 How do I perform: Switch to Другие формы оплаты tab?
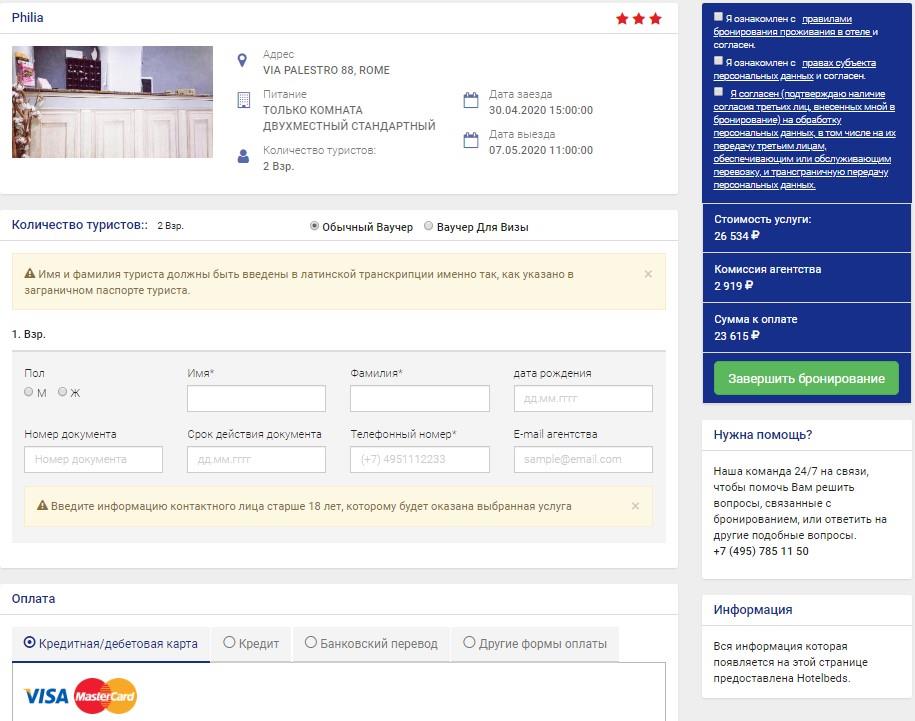(535, 644)
